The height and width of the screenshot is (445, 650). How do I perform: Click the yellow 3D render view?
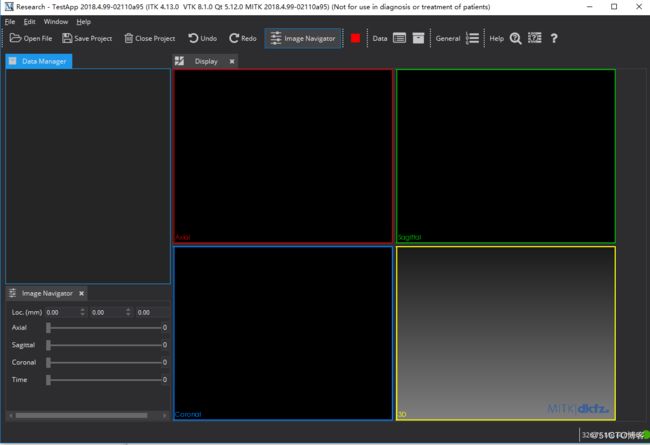tap(506, 333)
